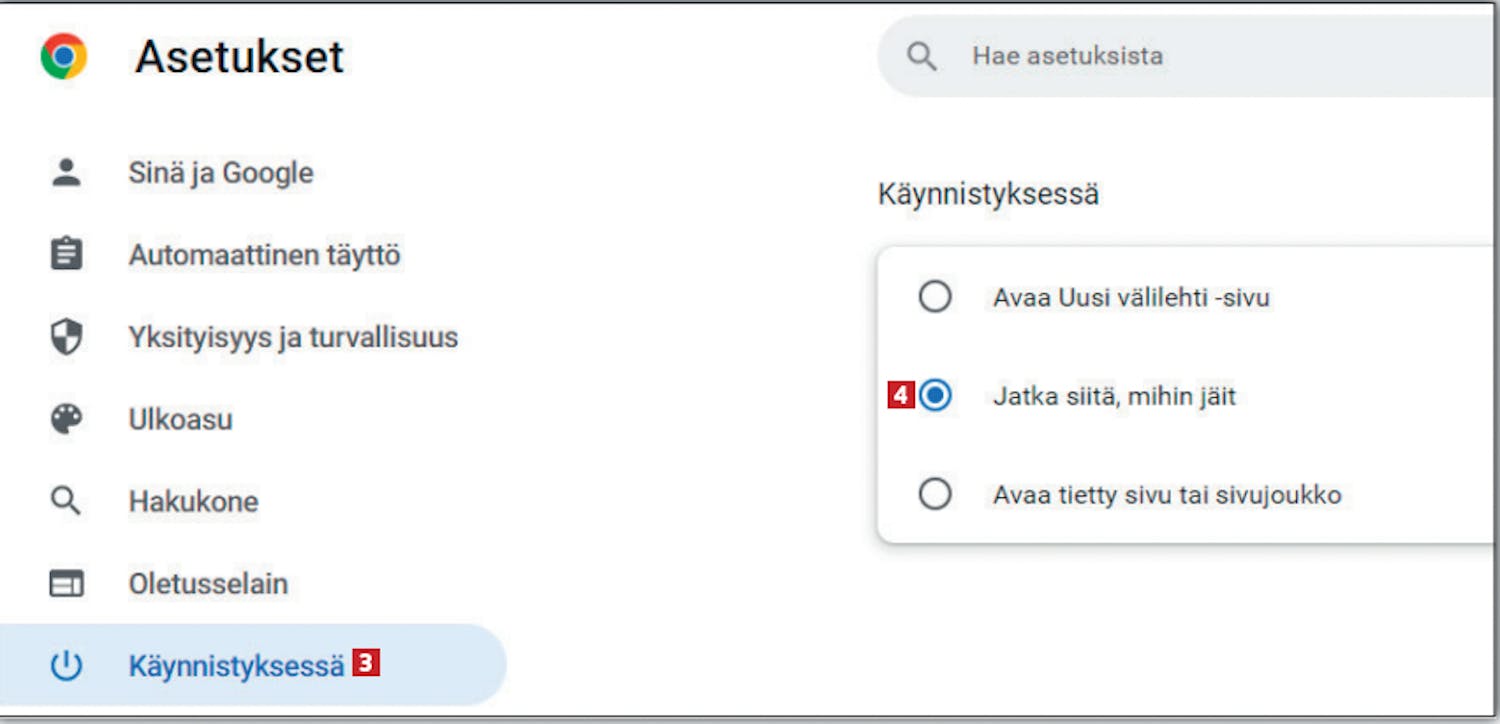
Task: Select the Jatka siitä, mihin jäit radio button
Action: [x=935, y=396]
